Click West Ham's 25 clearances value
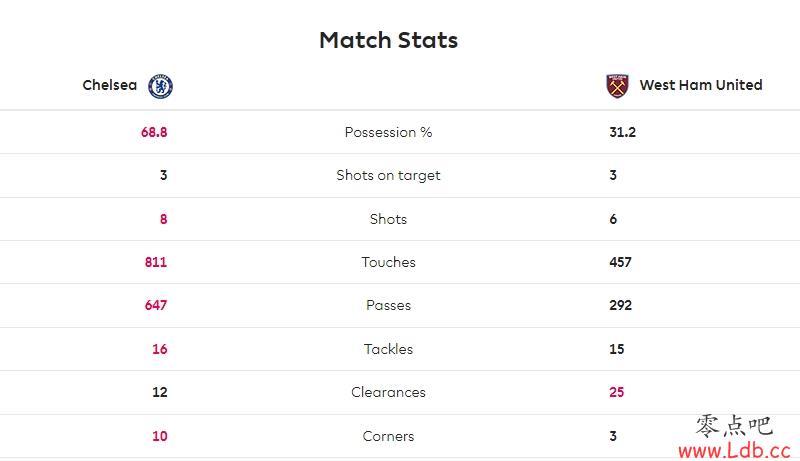Viewport: 800px width, 461px height. point(616,392)
